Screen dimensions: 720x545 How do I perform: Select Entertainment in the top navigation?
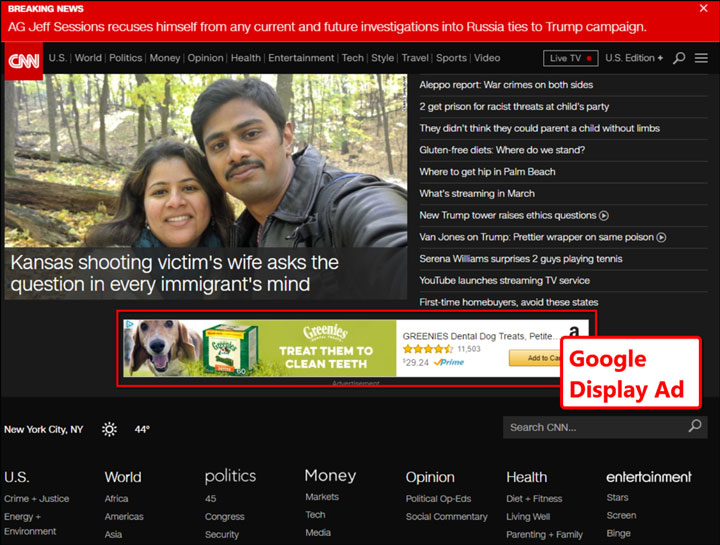pos(301,58)
